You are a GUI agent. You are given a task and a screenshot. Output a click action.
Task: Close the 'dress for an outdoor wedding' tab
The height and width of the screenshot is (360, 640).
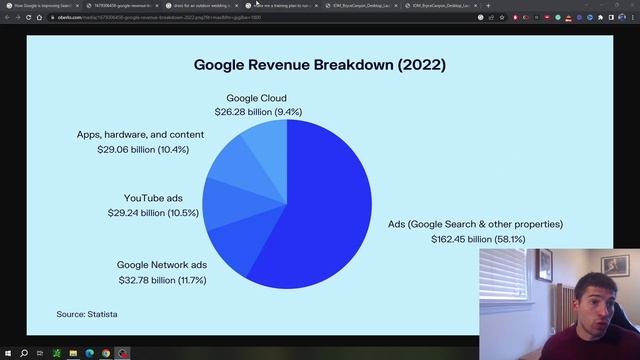[236, 6]
